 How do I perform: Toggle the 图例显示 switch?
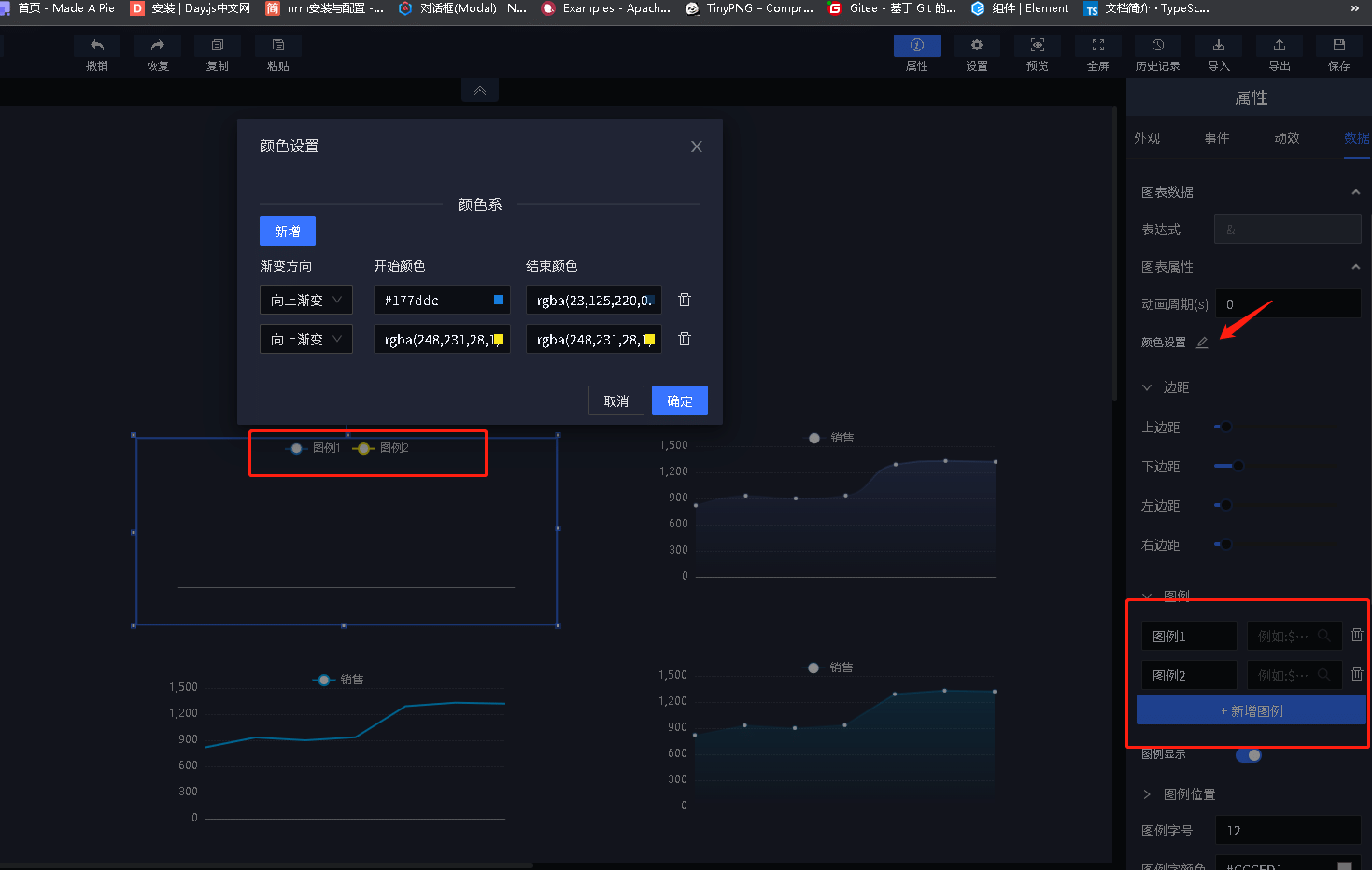point(1248,755)
